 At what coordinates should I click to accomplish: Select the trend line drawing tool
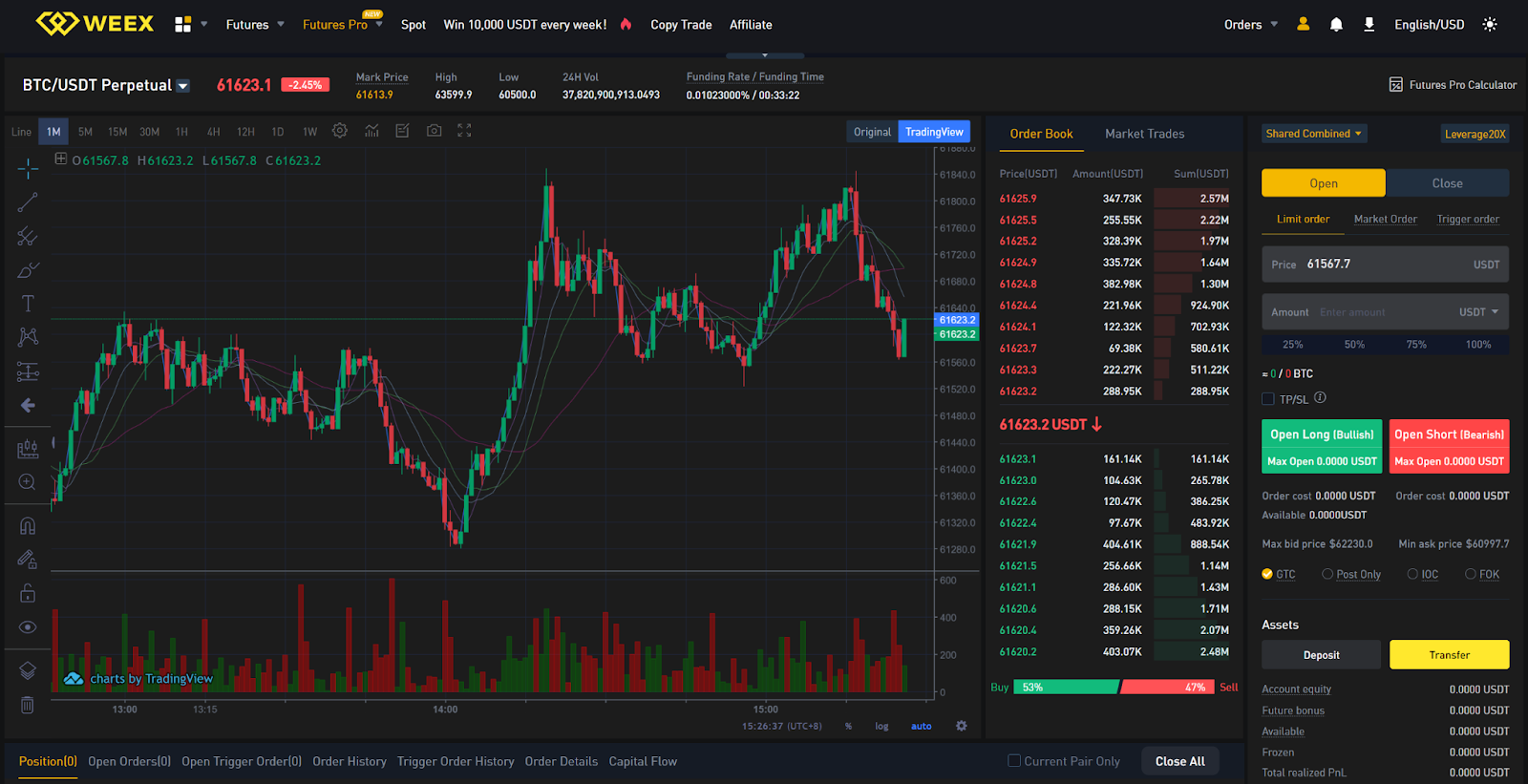[28, 202]
